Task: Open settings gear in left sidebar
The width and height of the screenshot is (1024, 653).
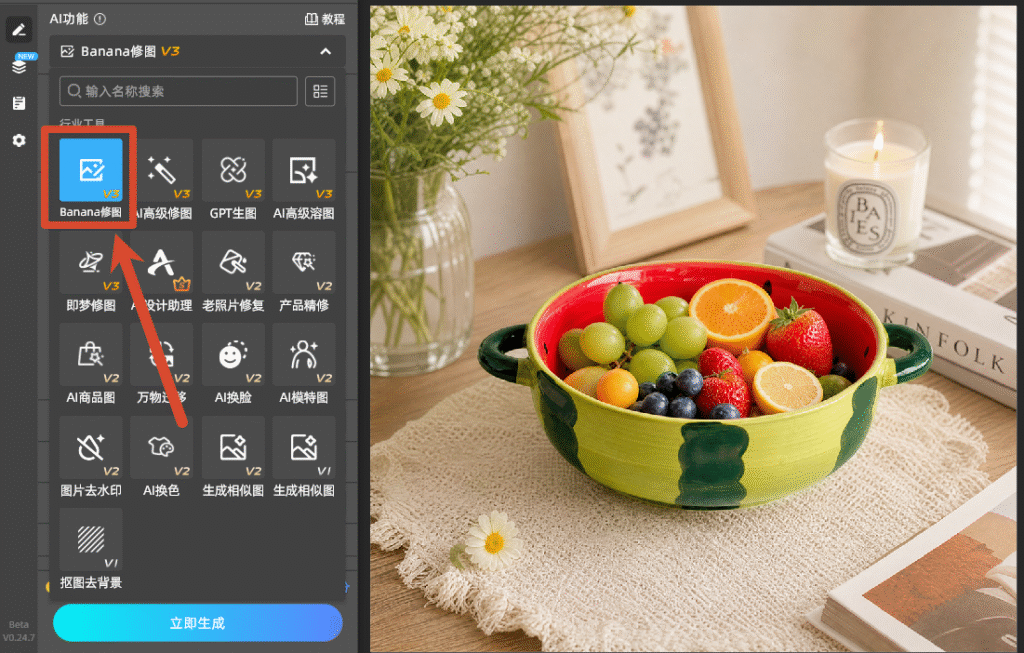Action: (19, 140)
